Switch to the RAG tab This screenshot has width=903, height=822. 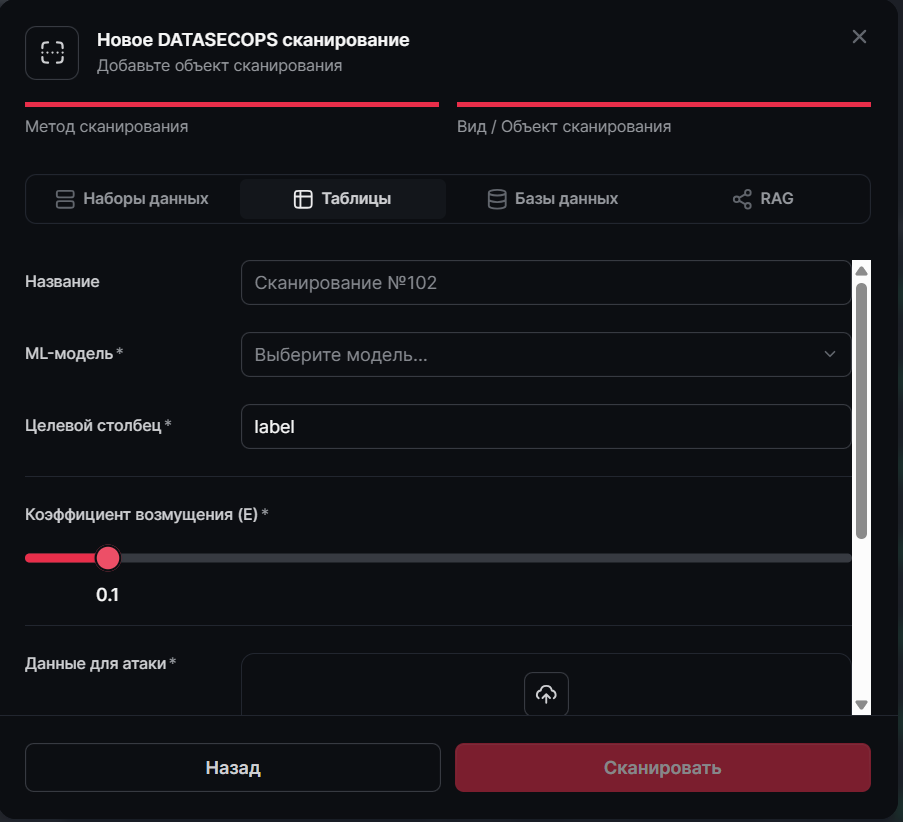click(x=763, y=199)
